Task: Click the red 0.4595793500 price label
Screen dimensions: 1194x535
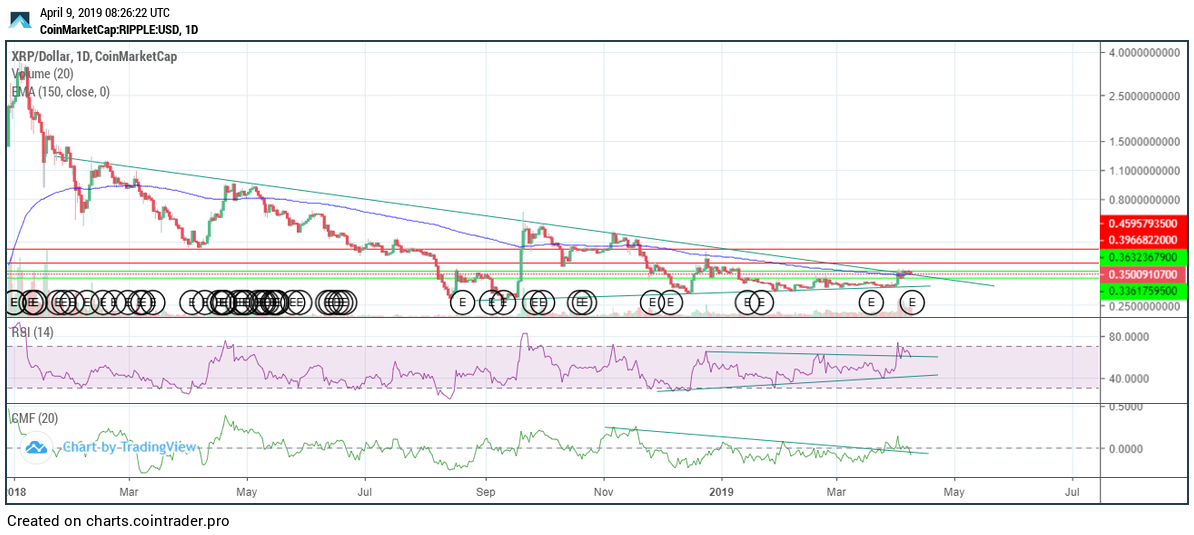Action: click(x=1144, y=225)
